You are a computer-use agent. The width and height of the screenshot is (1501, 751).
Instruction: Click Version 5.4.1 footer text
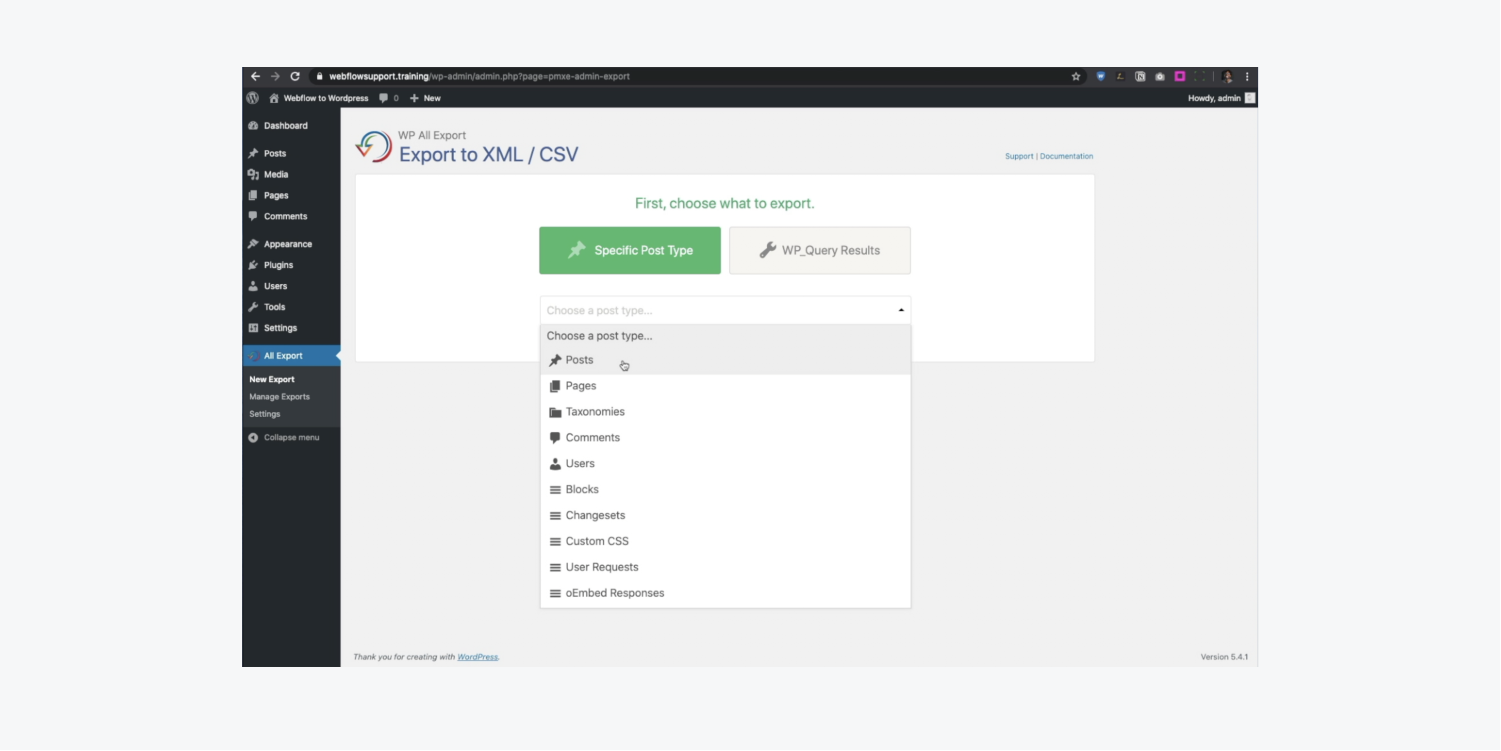click(x=1224, y=657)
